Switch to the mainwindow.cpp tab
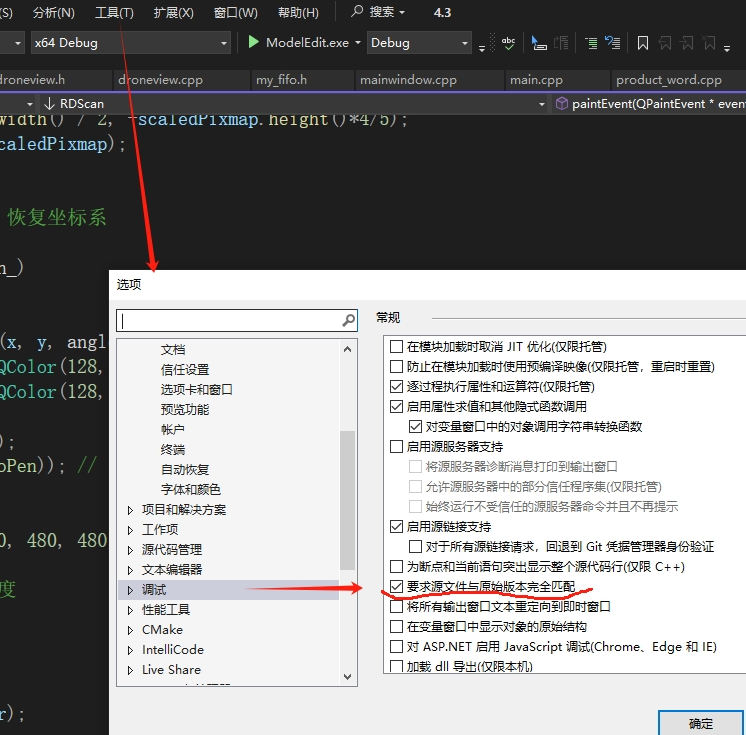This screenshot has height=735, width=746. point(407,80)
